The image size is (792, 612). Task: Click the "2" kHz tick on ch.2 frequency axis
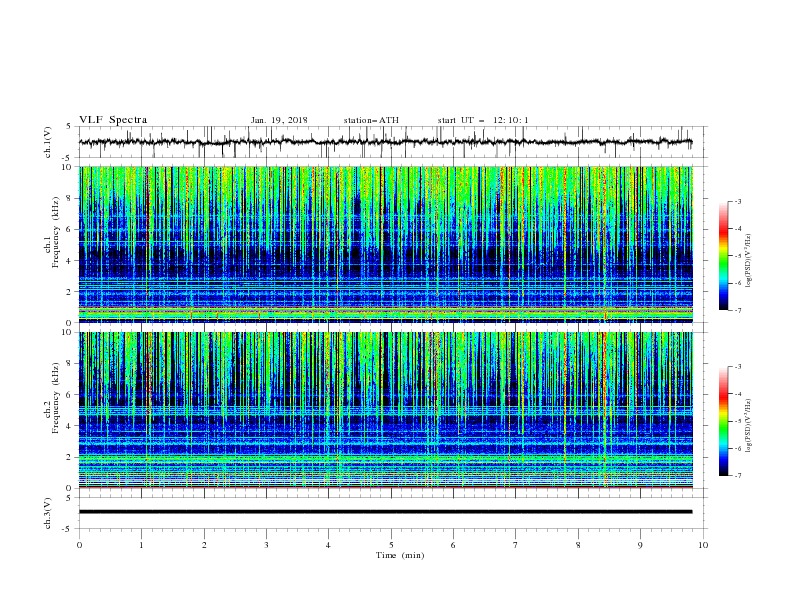point(70,457)
